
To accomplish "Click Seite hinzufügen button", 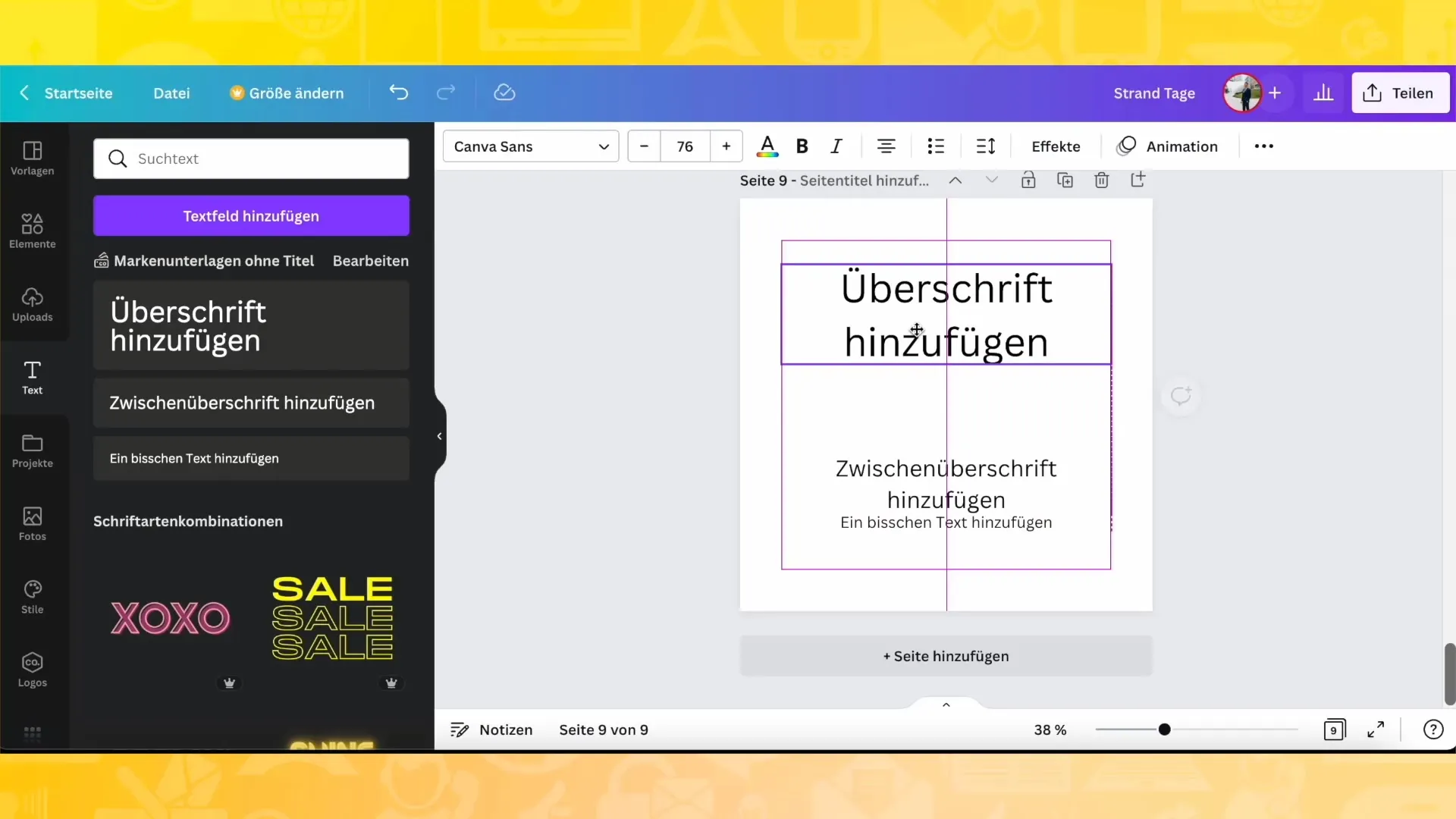I will (945, 656).
